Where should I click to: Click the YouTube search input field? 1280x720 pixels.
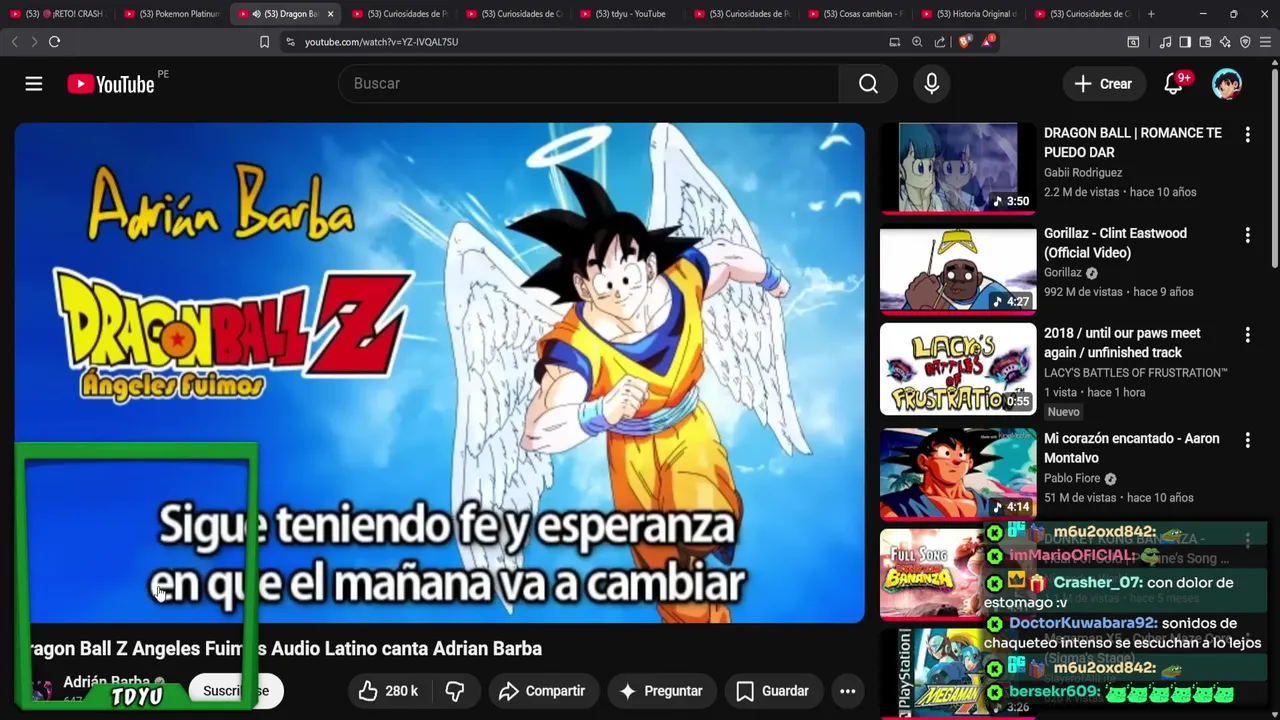(588, 84)
